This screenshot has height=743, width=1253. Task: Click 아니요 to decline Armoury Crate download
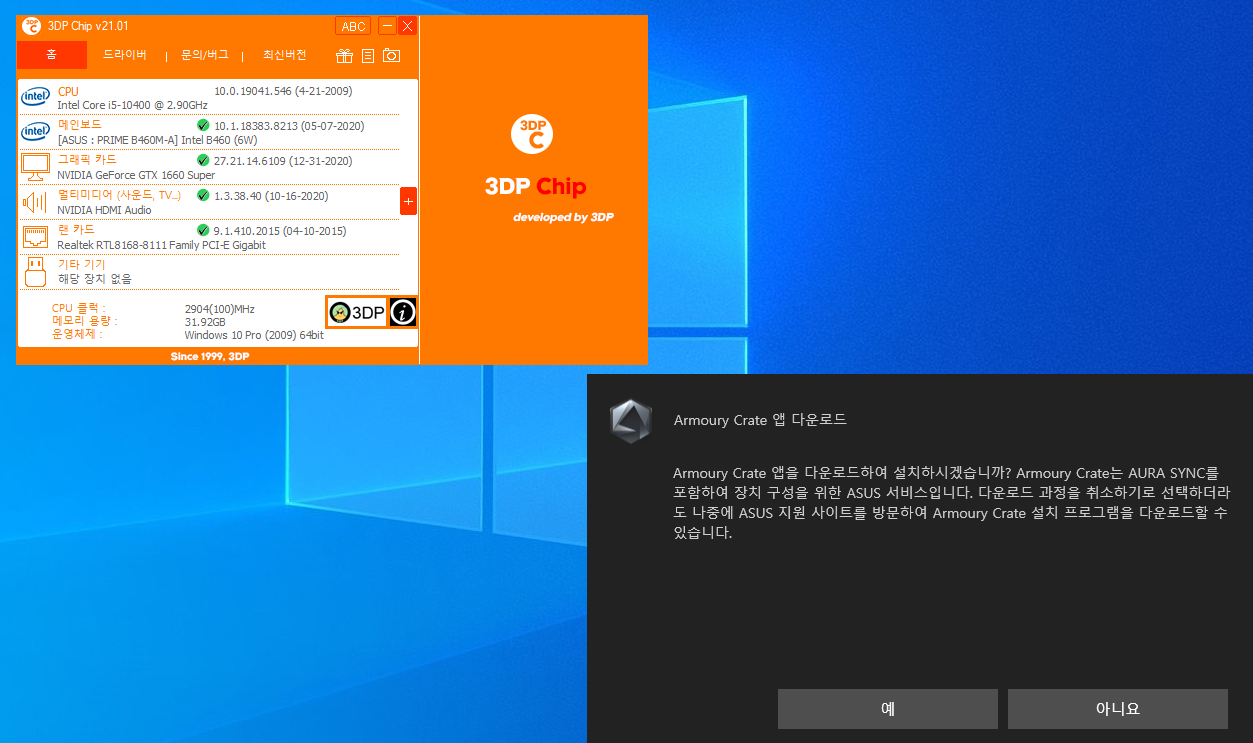(x=1118, y=709)
